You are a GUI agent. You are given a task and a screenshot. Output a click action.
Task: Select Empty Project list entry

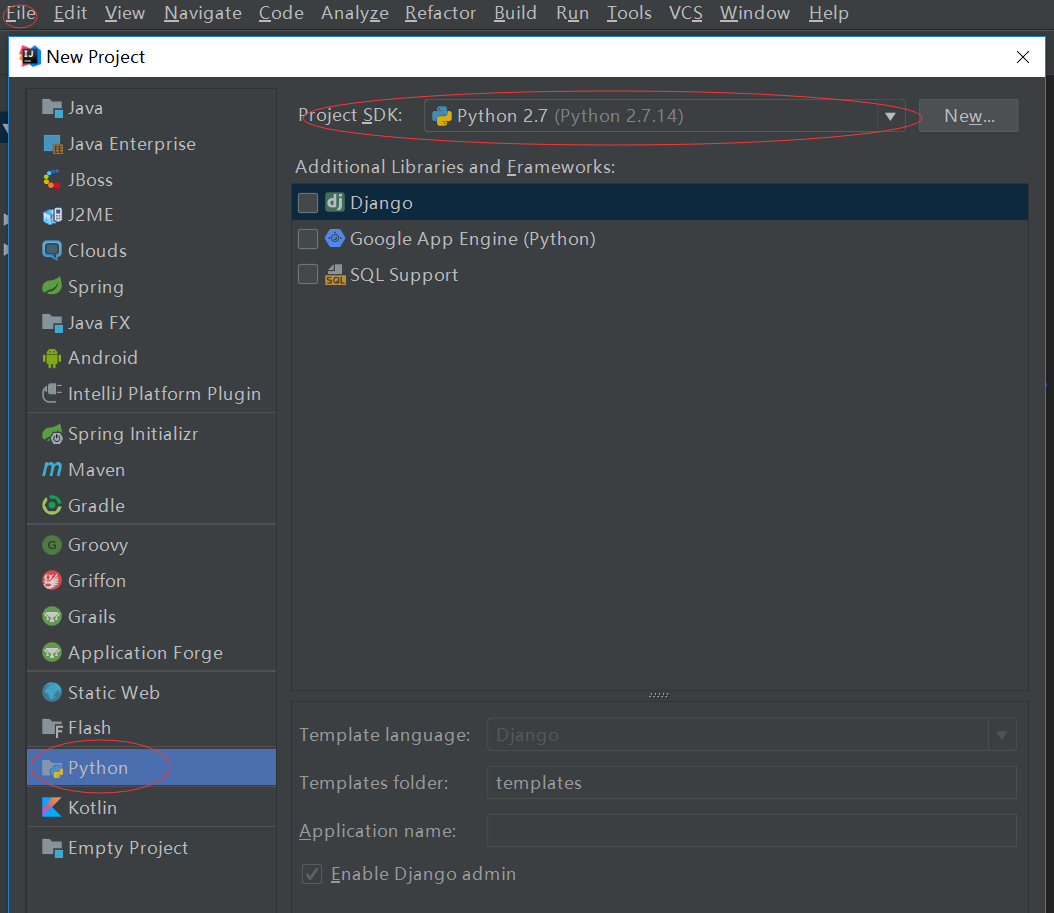tap(151, 847)
